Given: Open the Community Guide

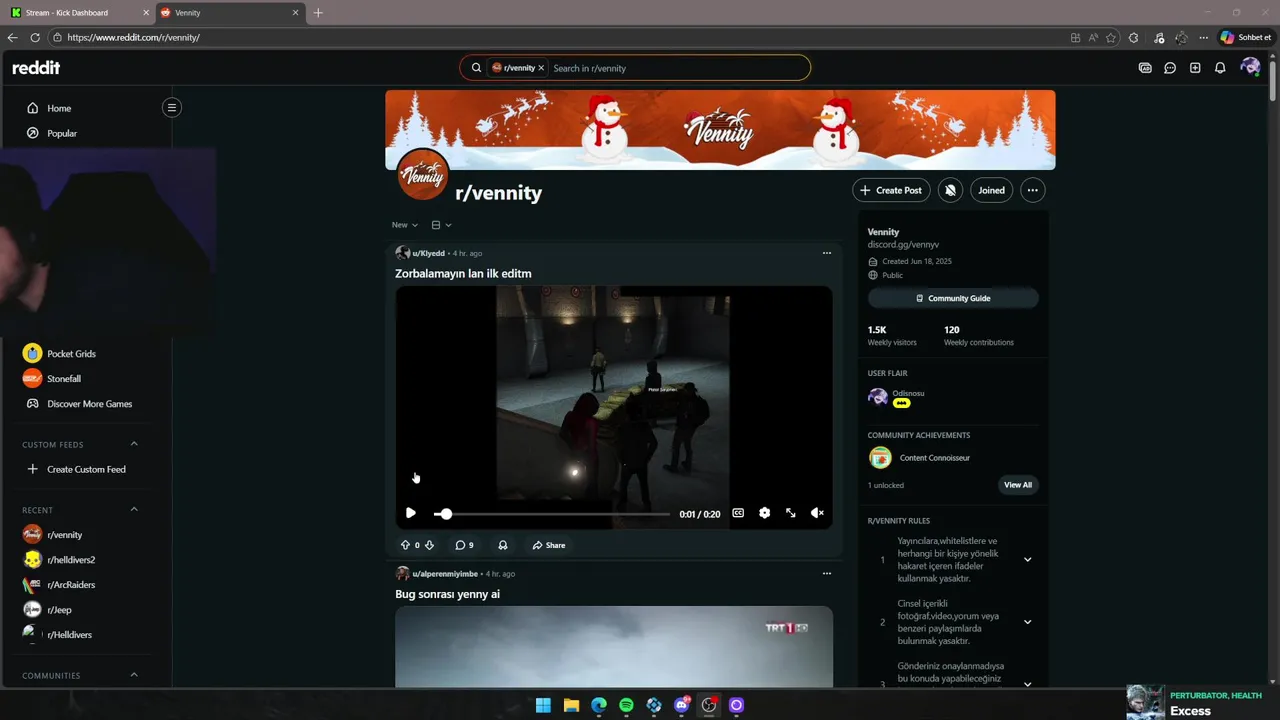Looking at the screenshot, I should pos(953,298).
